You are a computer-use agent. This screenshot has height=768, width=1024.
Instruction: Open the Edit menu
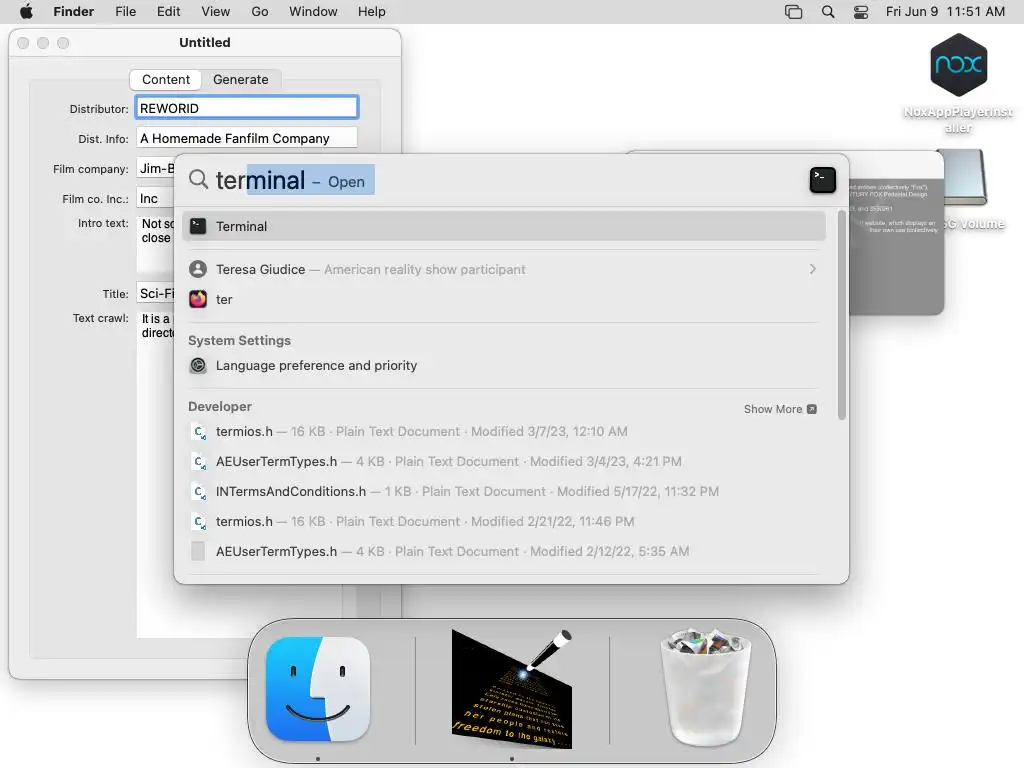(168, 12)
